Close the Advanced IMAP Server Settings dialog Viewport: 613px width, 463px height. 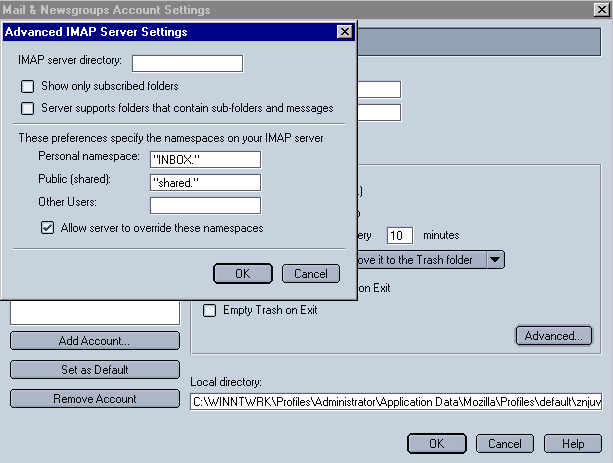click(x=345, y=32)
